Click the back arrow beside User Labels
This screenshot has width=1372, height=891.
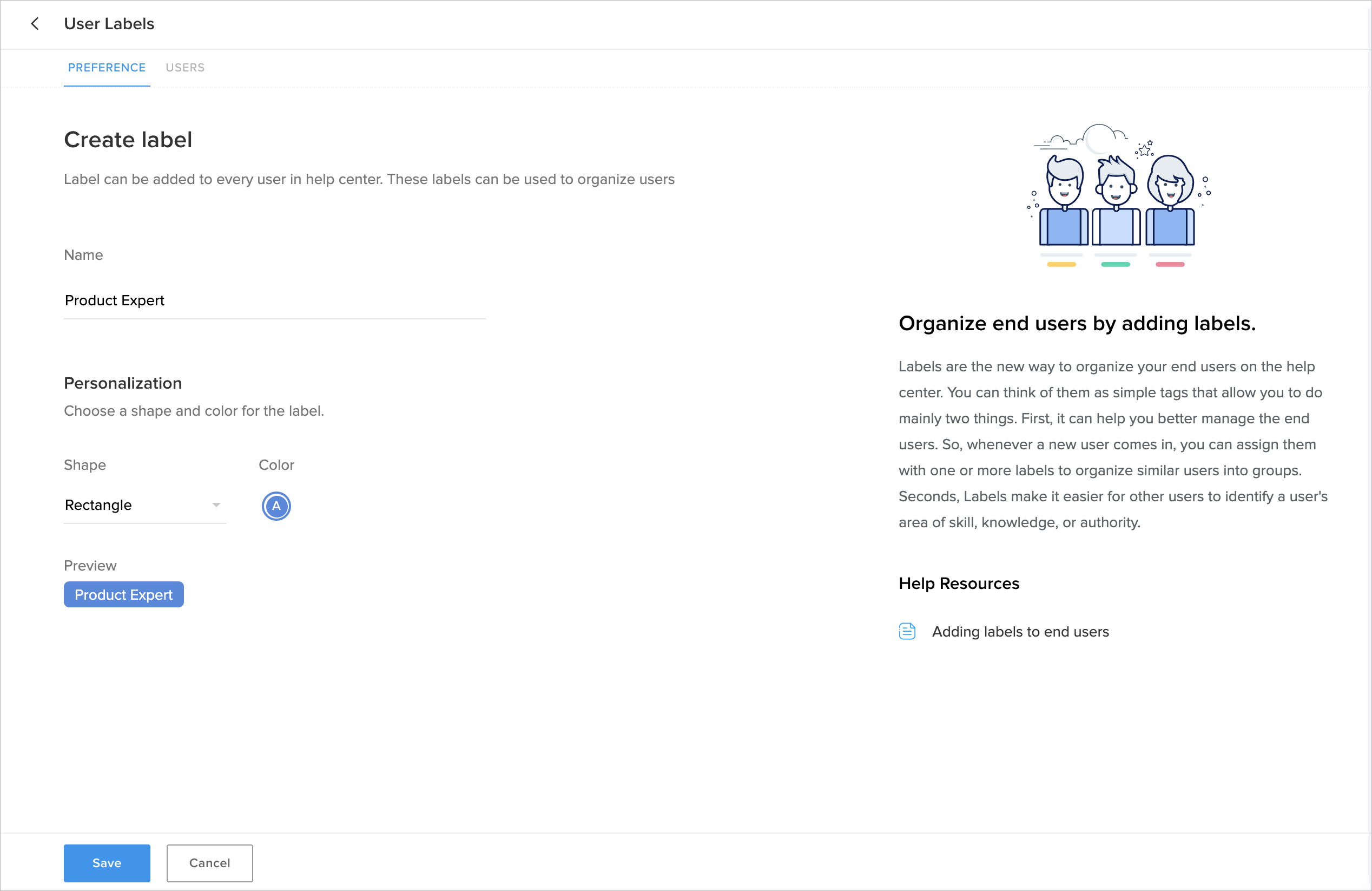pos(35,24)
